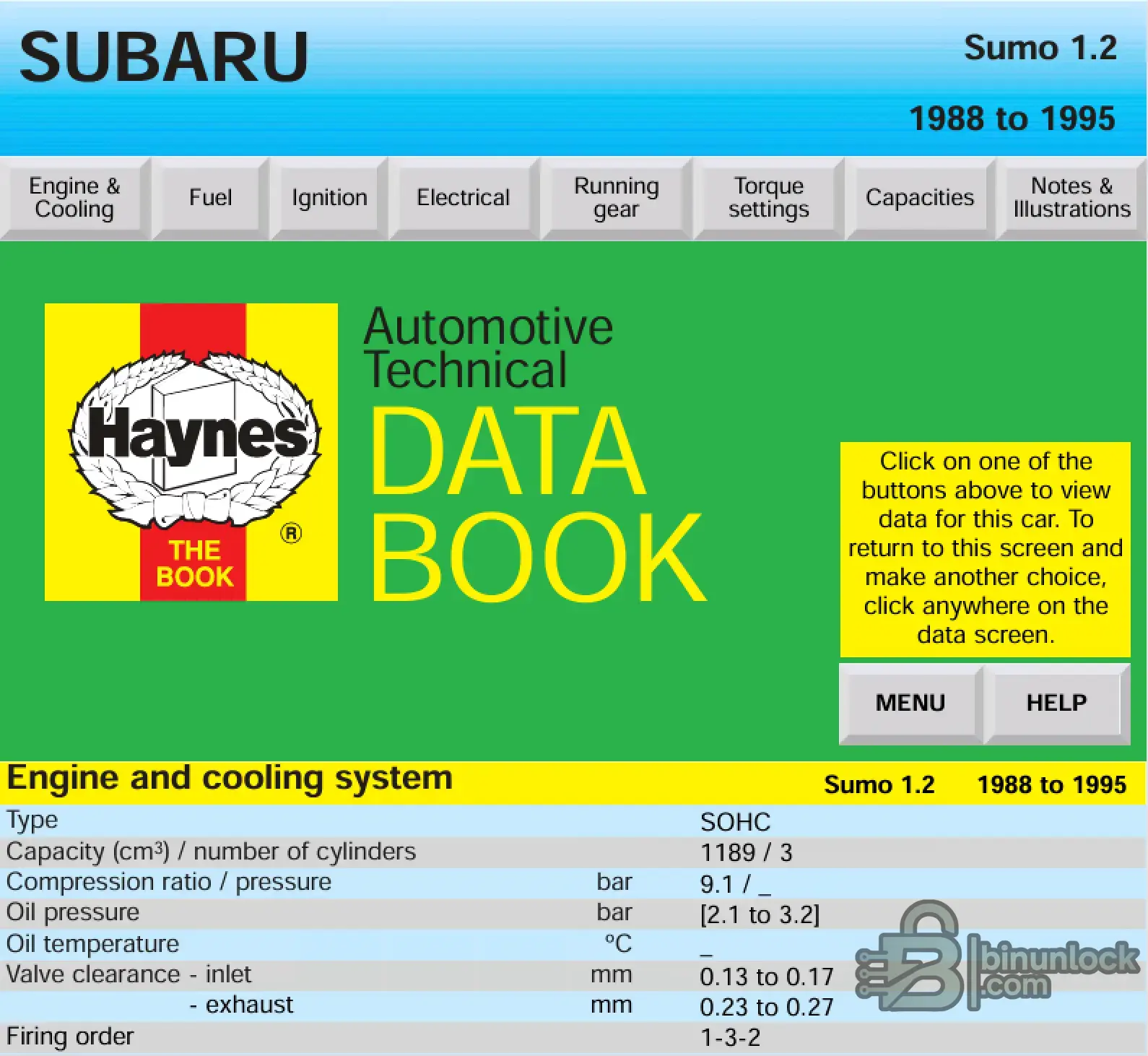Click the 'SUBARU' make title
The height and width of the screenshot is (1056, 1148).
click(x=164, y=57)
